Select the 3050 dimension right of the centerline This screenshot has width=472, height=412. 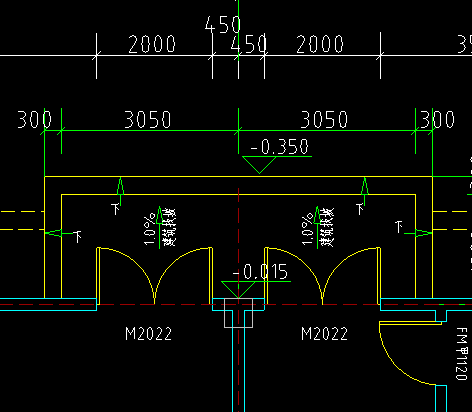coord(324,120)
